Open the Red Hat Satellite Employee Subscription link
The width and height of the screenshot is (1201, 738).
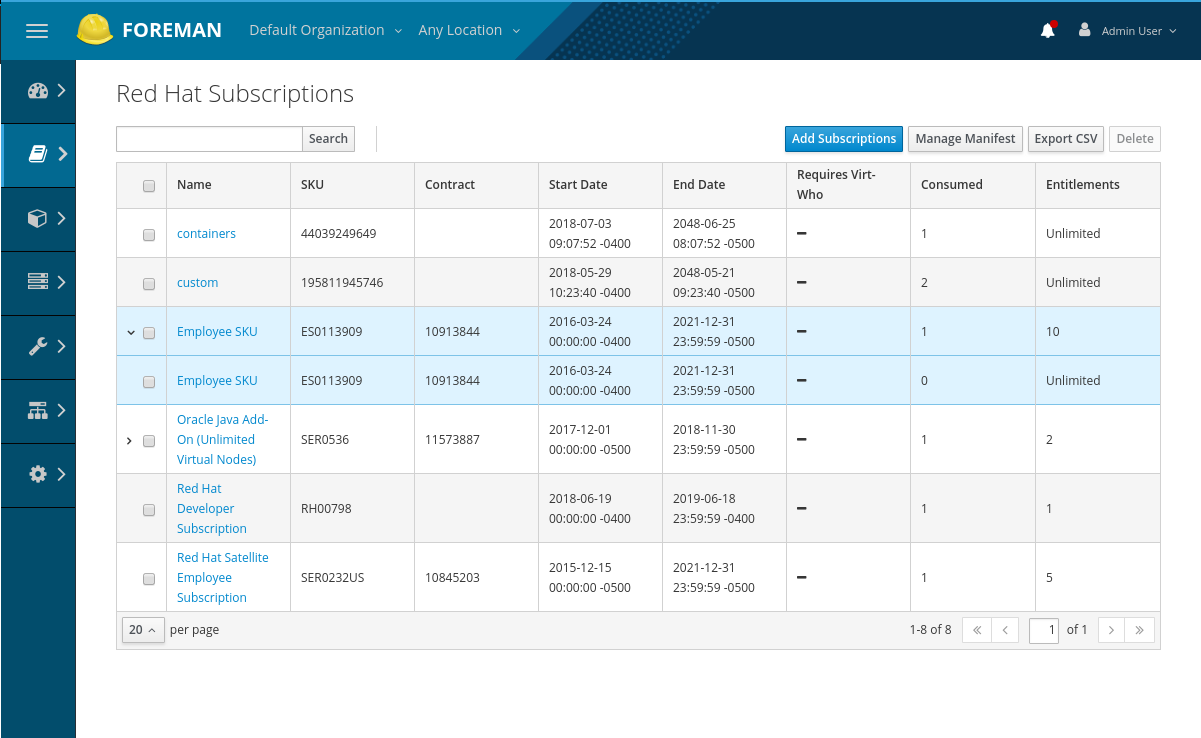pyautogui.click(x=223, y=578)
